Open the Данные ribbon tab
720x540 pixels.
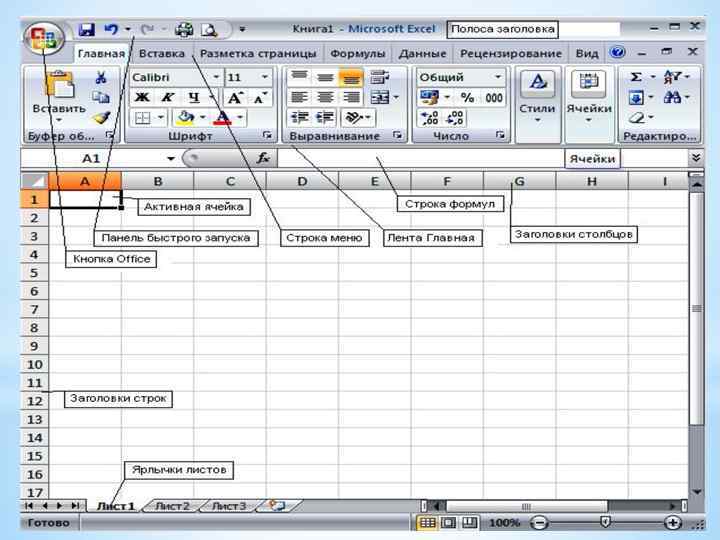pyautogui.click(x=422, y=54)
